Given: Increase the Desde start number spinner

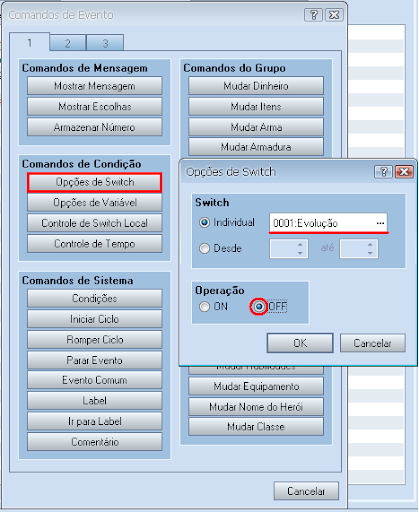Looking at the screenshot, I should coord(300,245).
